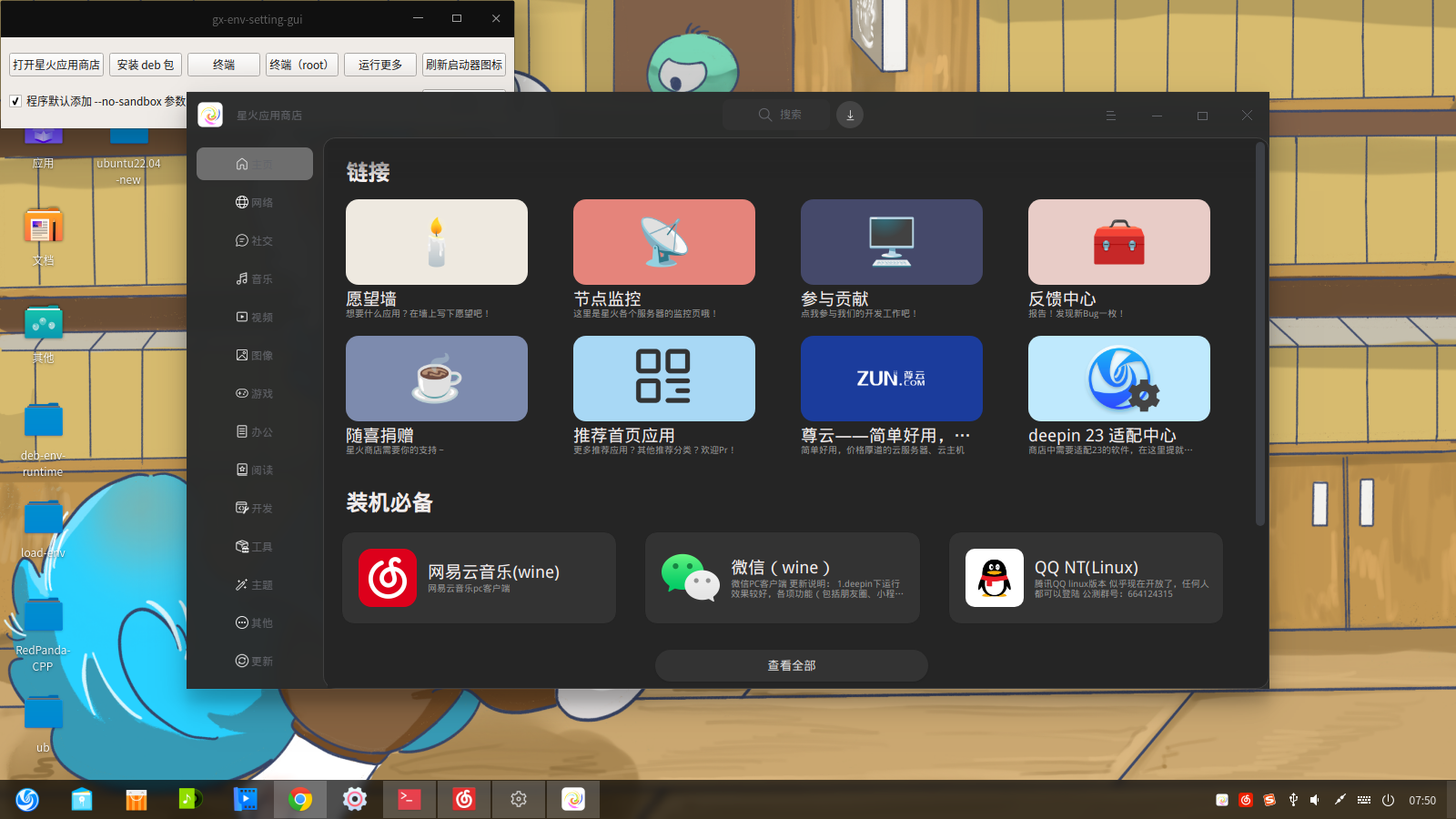The width and height of the screenshot is (1456, 819).
Task: Open the 音乐 music category
Action: [255, 278]
